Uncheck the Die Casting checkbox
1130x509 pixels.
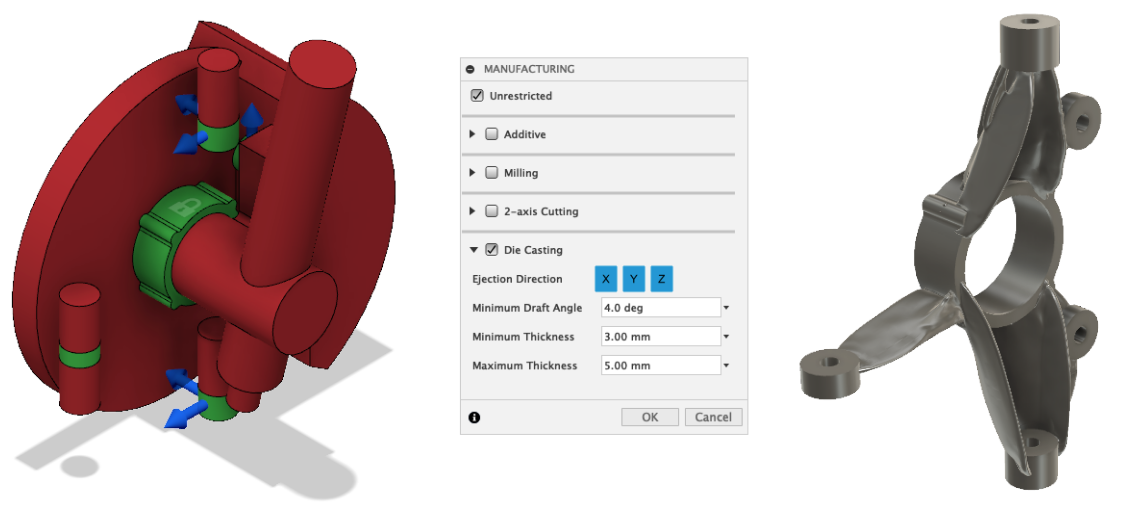point(491,249)
